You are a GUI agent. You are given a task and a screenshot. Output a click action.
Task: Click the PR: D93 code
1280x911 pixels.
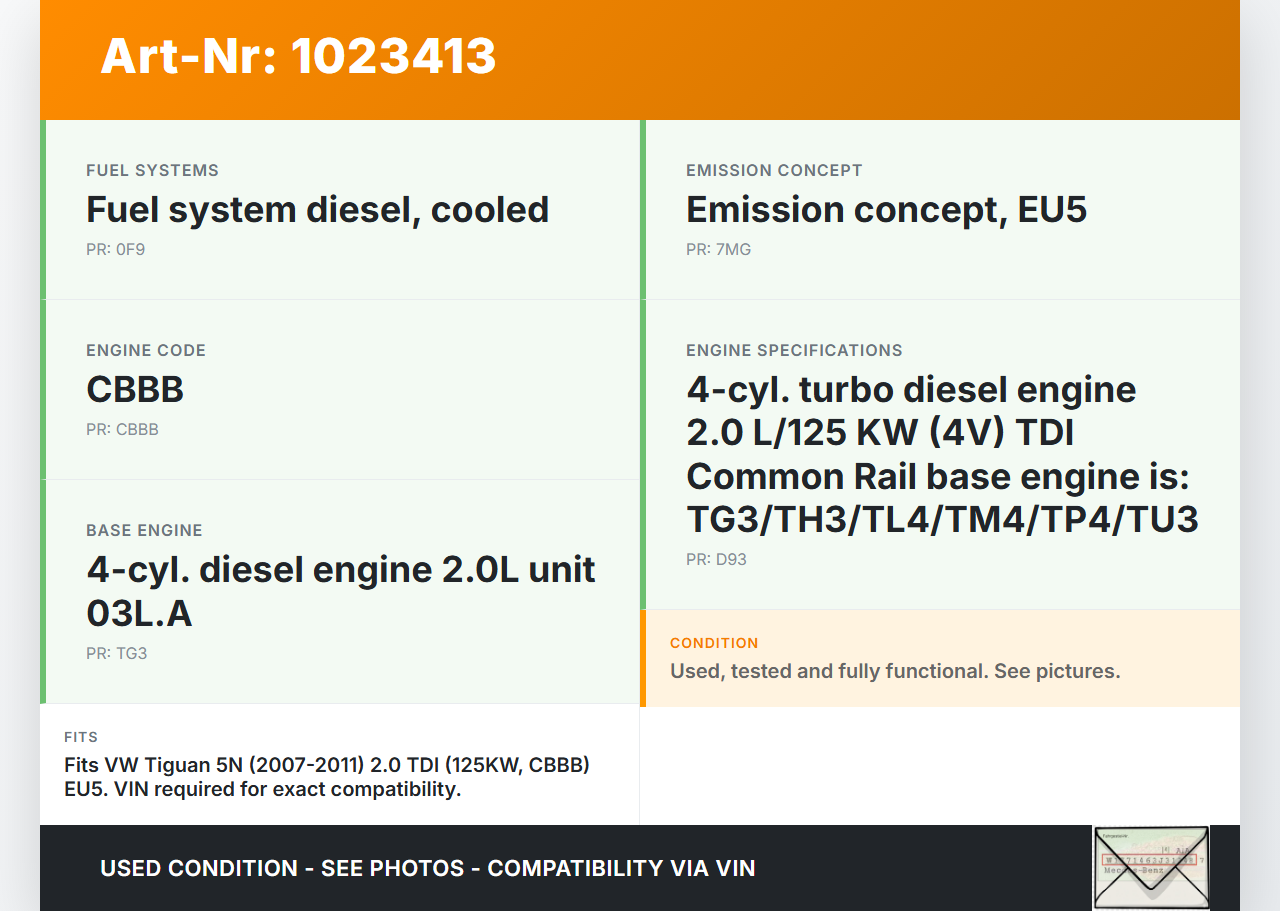(716, 560)
